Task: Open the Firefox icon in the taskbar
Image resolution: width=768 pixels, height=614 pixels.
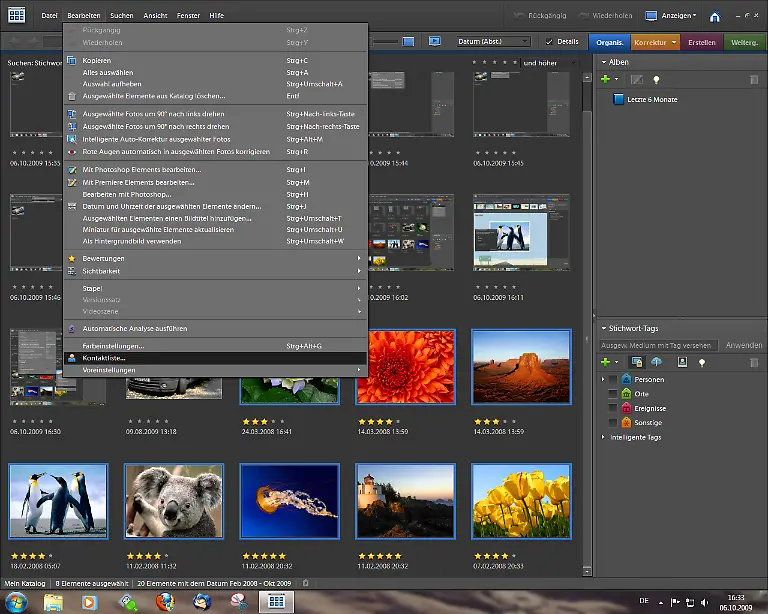Action: (164, 602)
